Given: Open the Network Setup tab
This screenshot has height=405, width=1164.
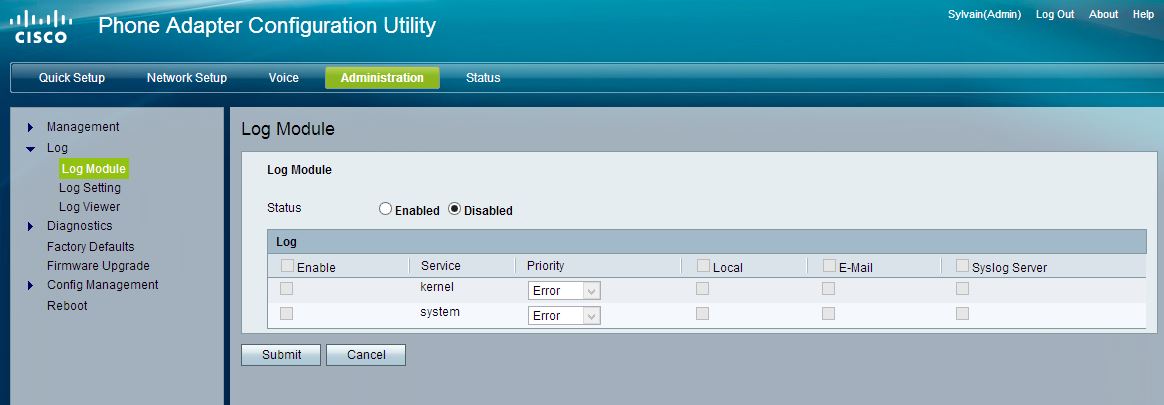Looking at the screenshot, I should click(187, 78).
